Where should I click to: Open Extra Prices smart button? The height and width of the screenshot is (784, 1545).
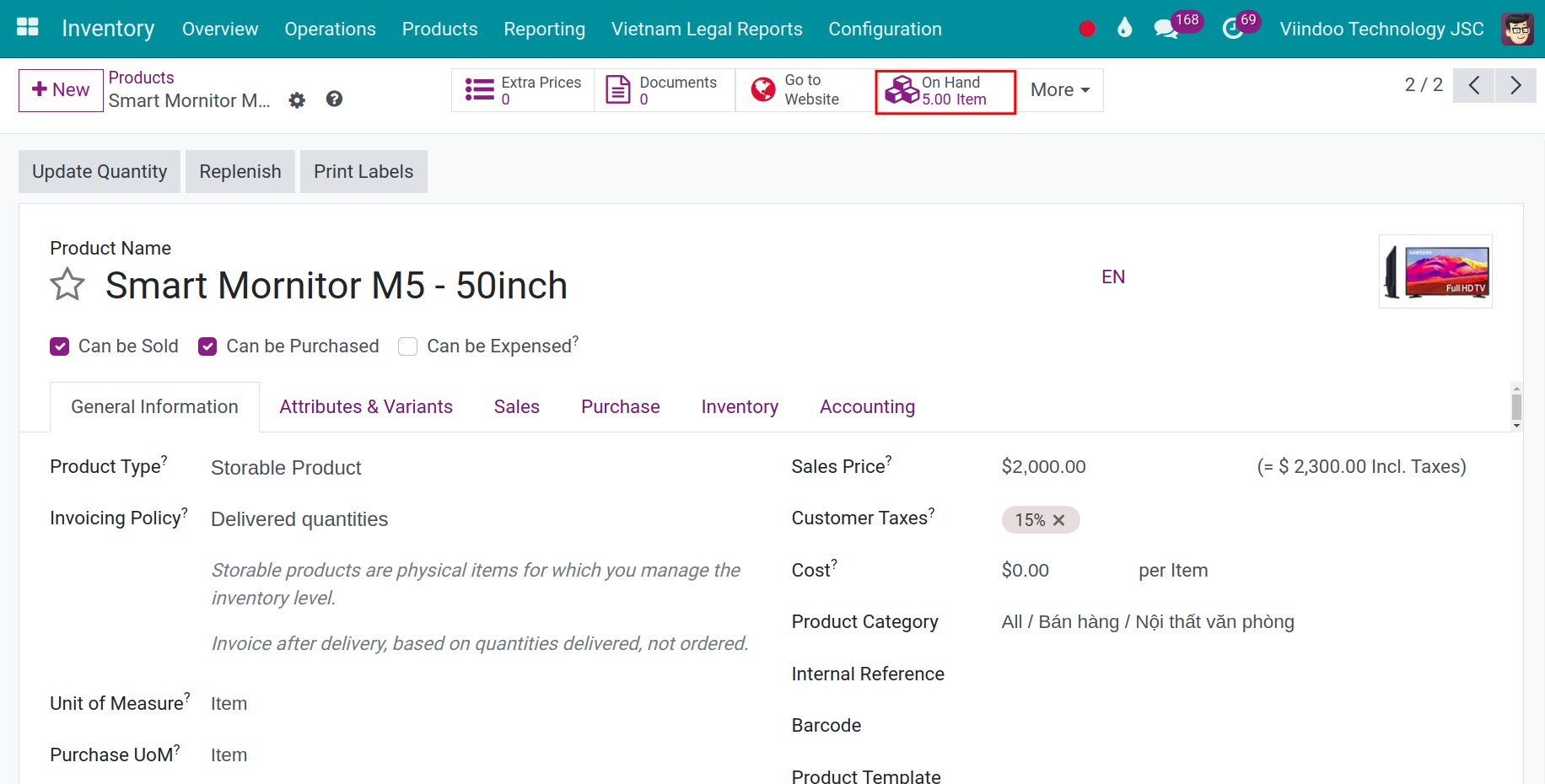point(523,90)
